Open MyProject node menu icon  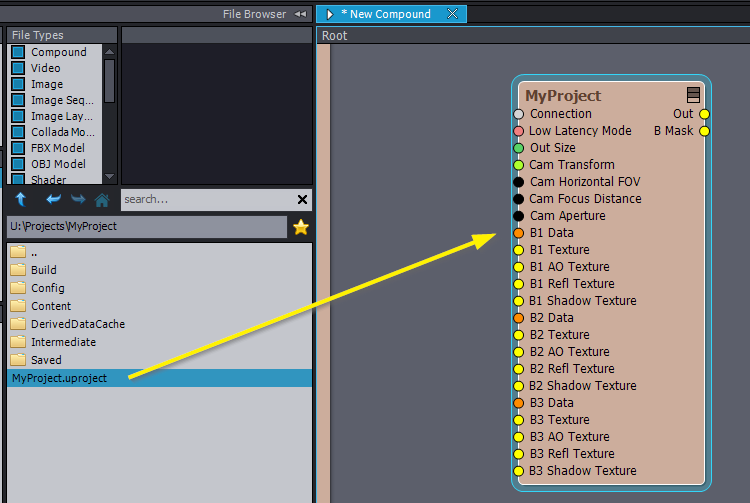pyautogui.click(x=694, y=95)
